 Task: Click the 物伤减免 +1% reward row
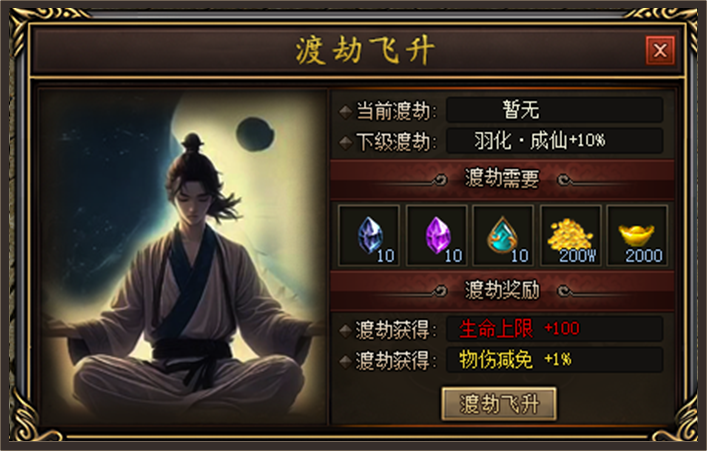[555, 359]
